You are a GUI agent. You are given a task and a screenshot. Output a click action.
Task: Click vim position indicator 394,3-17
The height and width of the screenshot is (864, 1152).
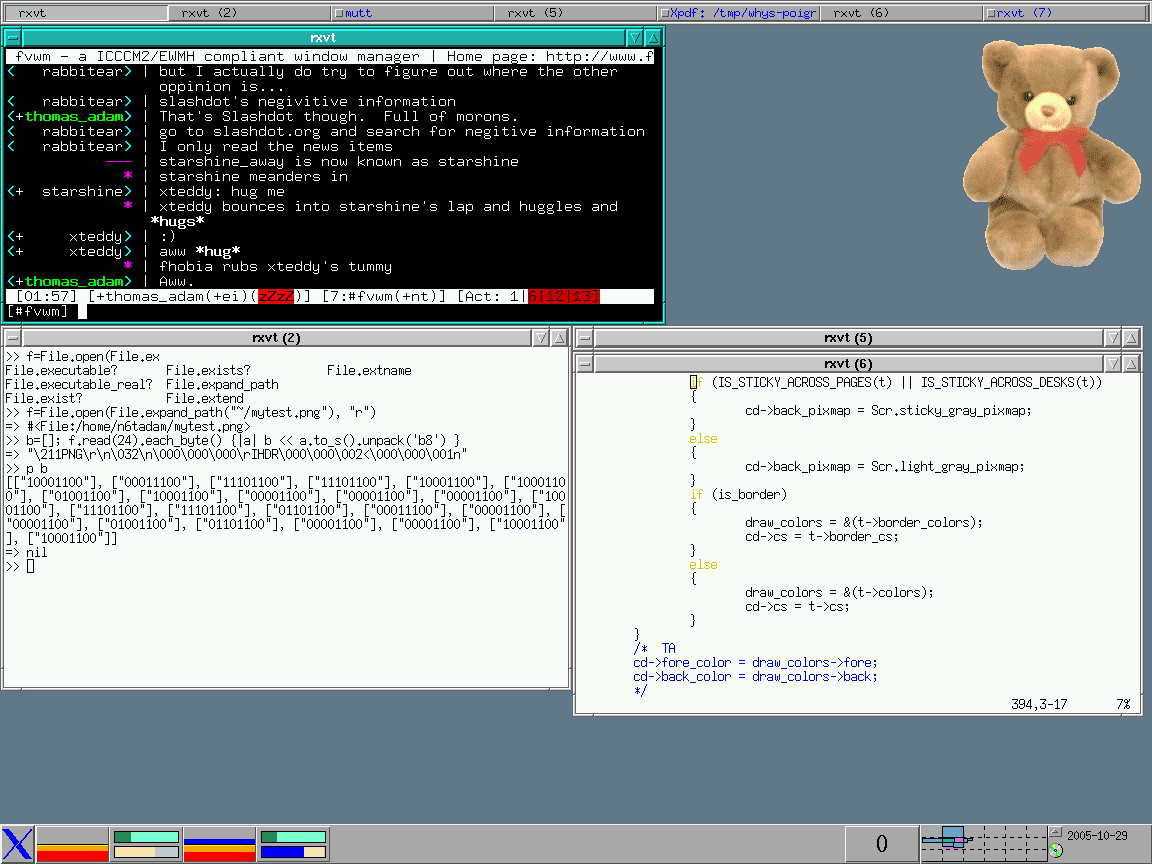pos(1039,705)
